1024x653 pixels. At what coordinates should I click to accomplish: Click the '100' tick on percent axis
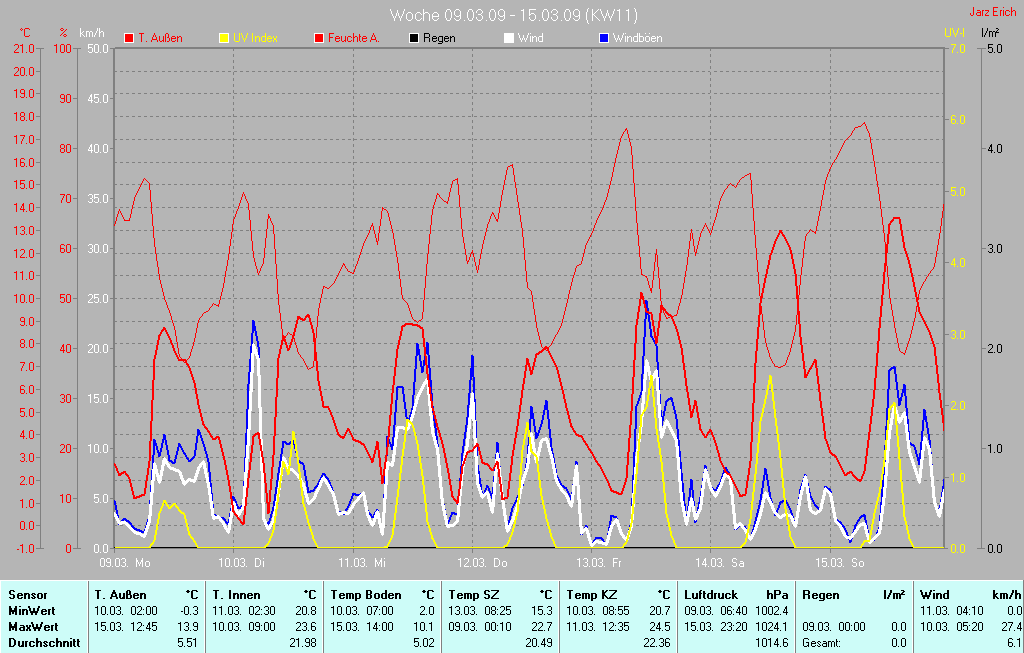click(x=63, y=48)
